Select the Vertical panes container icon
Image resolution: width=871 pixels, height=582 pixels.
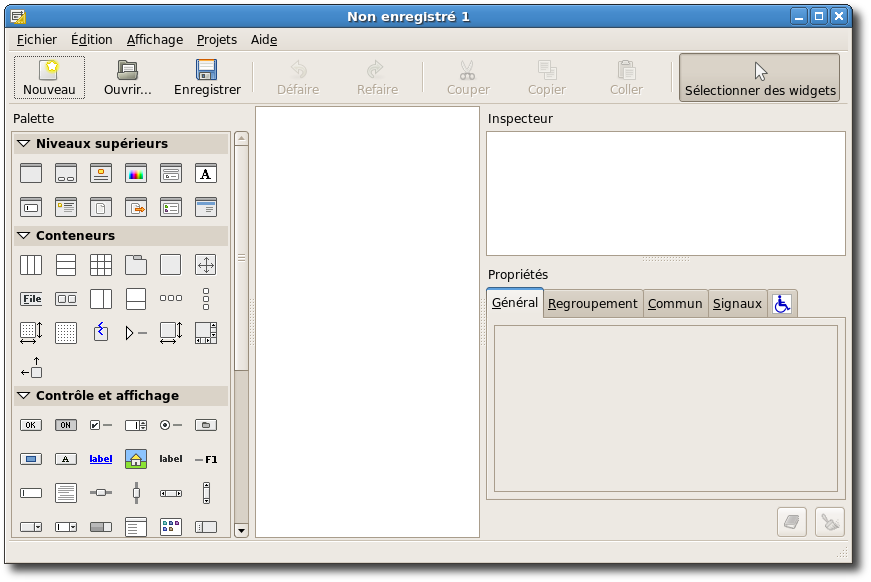[x=136, y=299]
